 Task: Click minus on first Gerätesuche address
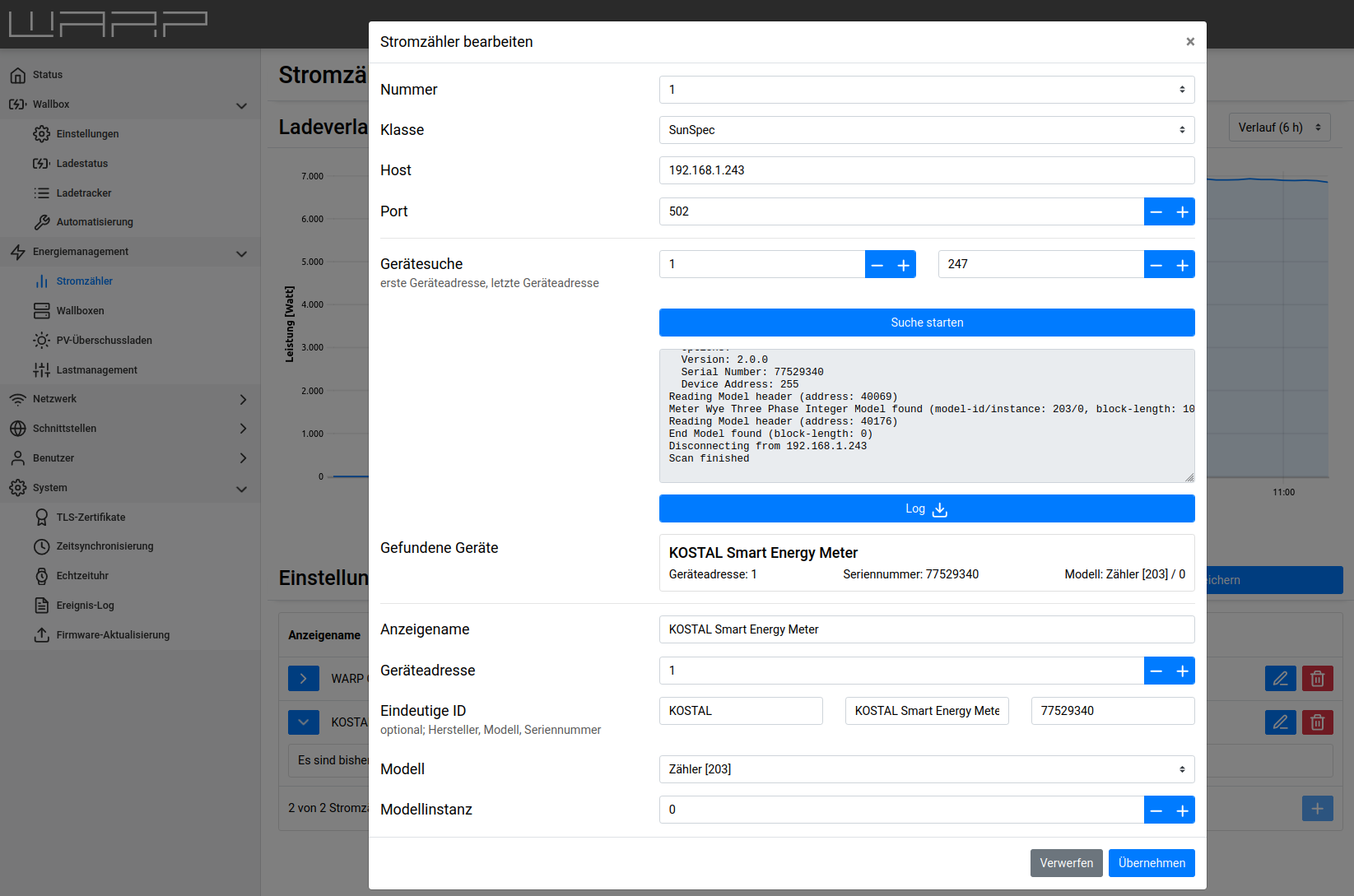pos(877,264)
